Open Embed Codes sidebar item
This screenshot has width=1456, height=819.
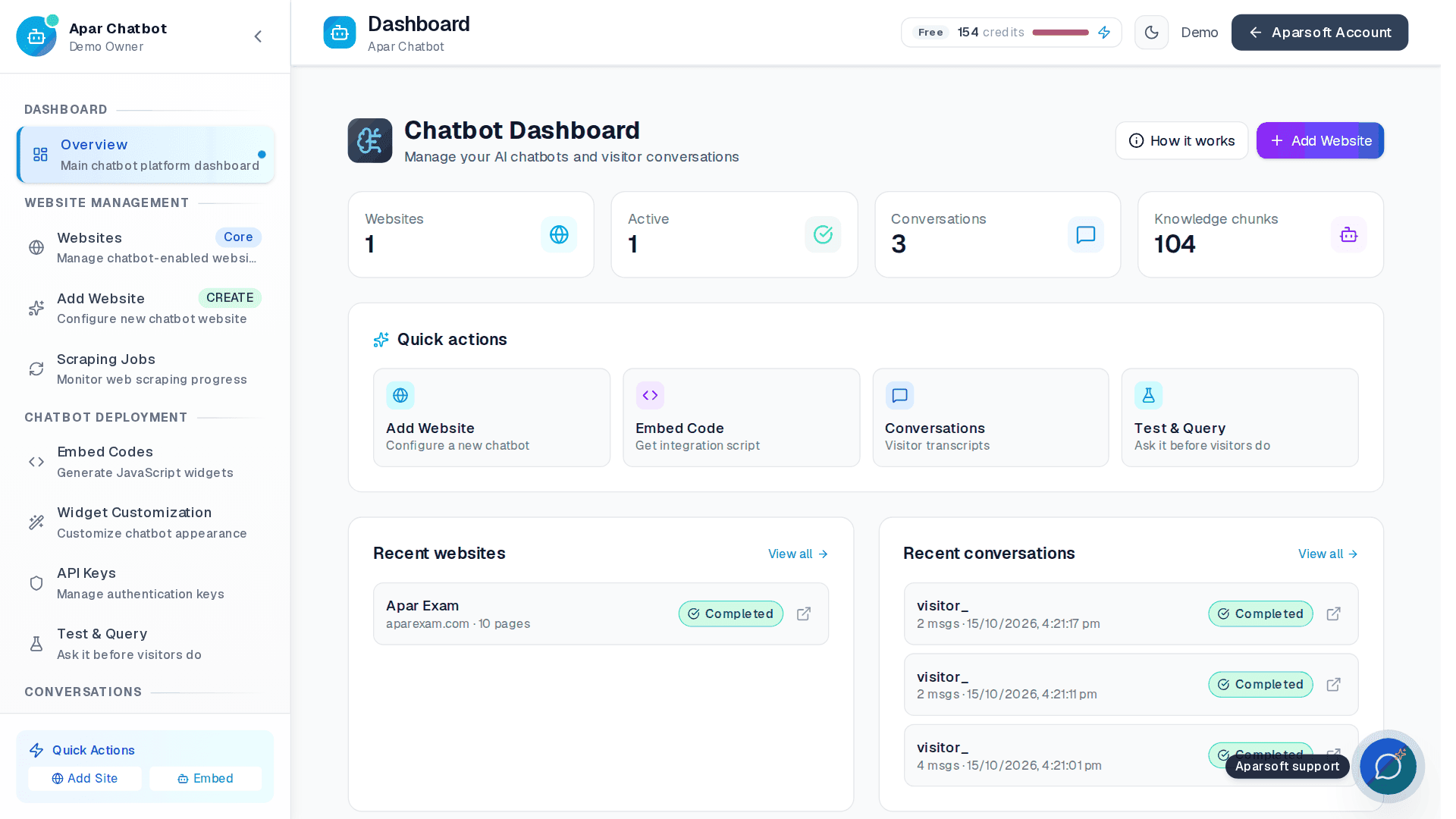(x=146, y=462)
